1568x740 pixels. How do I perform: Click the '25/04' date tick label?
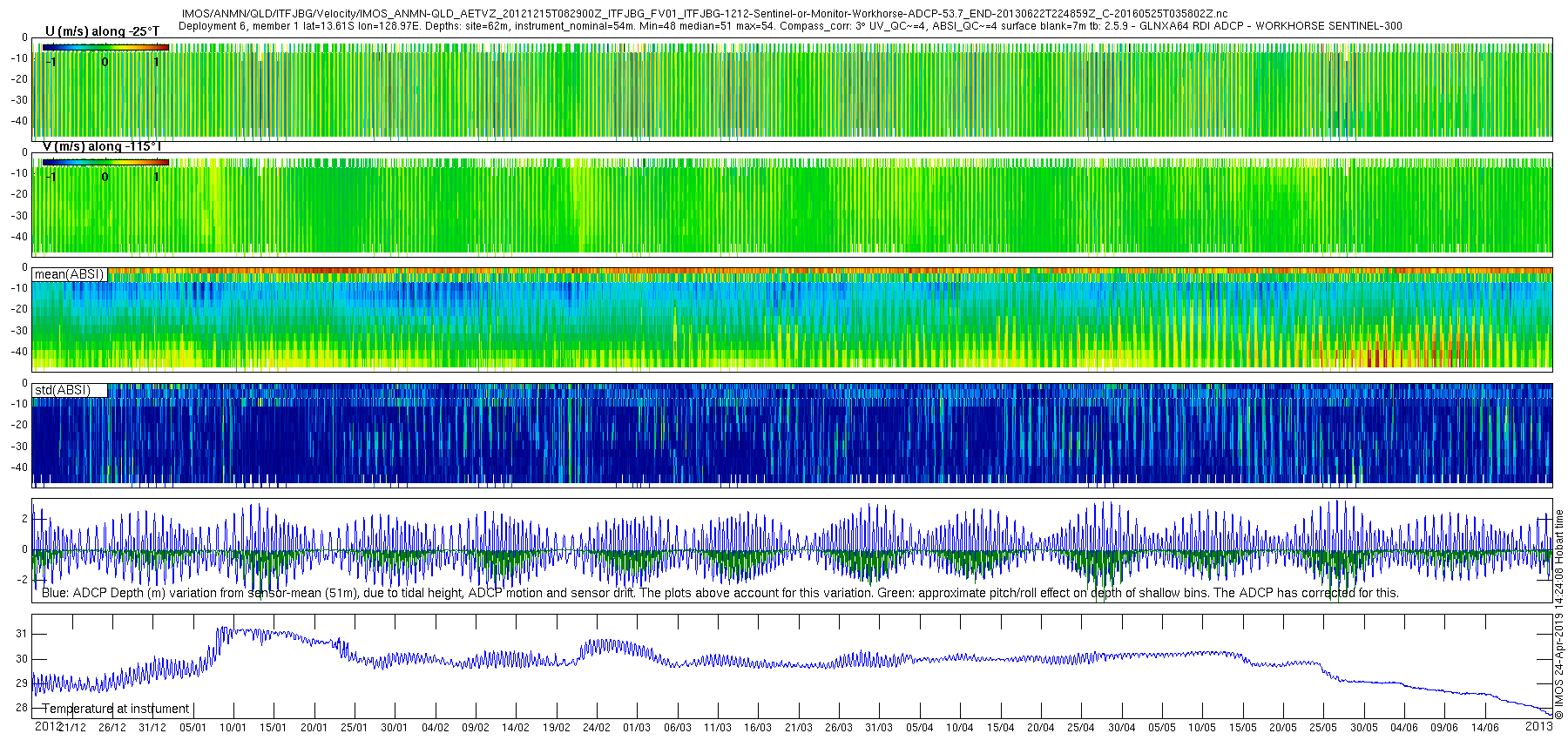(1081, 728)
